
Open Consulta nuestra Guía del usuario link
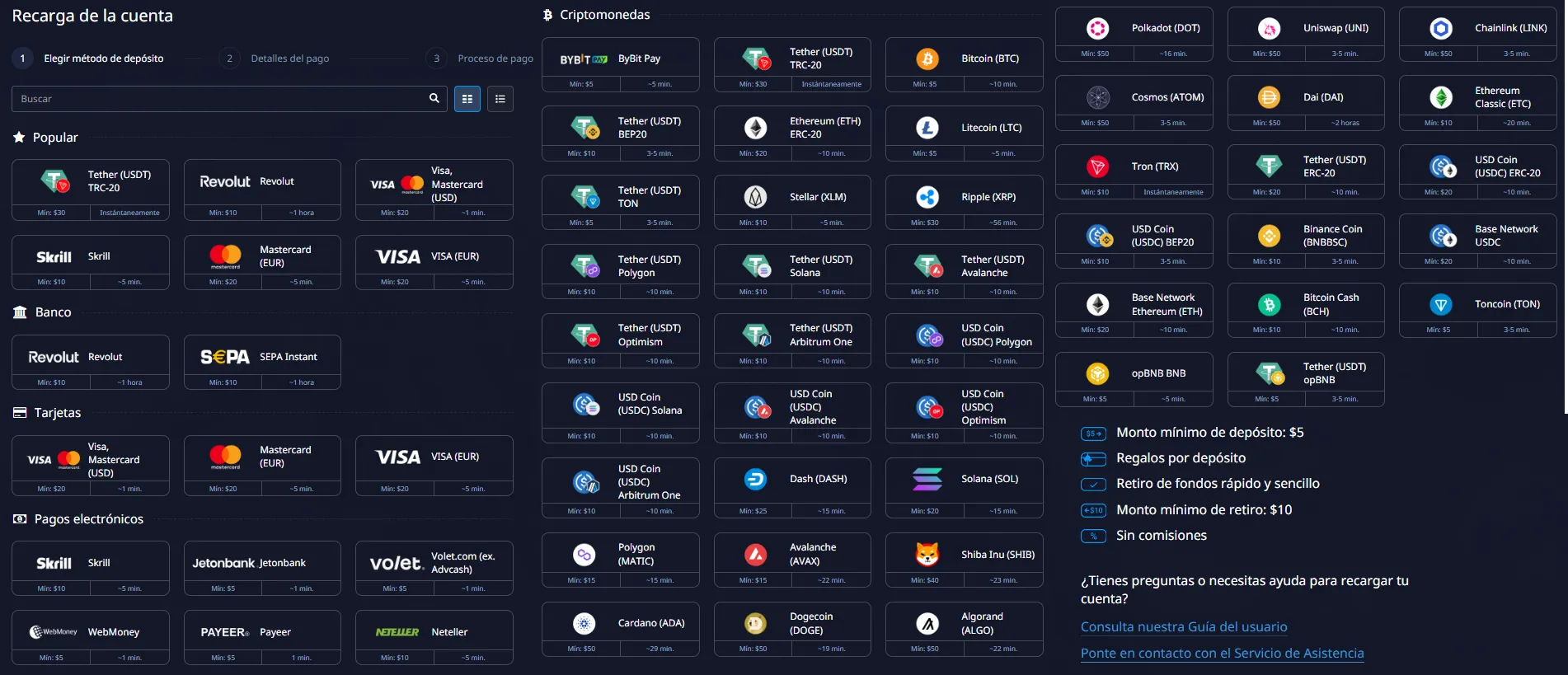(x=1184, y=627)
